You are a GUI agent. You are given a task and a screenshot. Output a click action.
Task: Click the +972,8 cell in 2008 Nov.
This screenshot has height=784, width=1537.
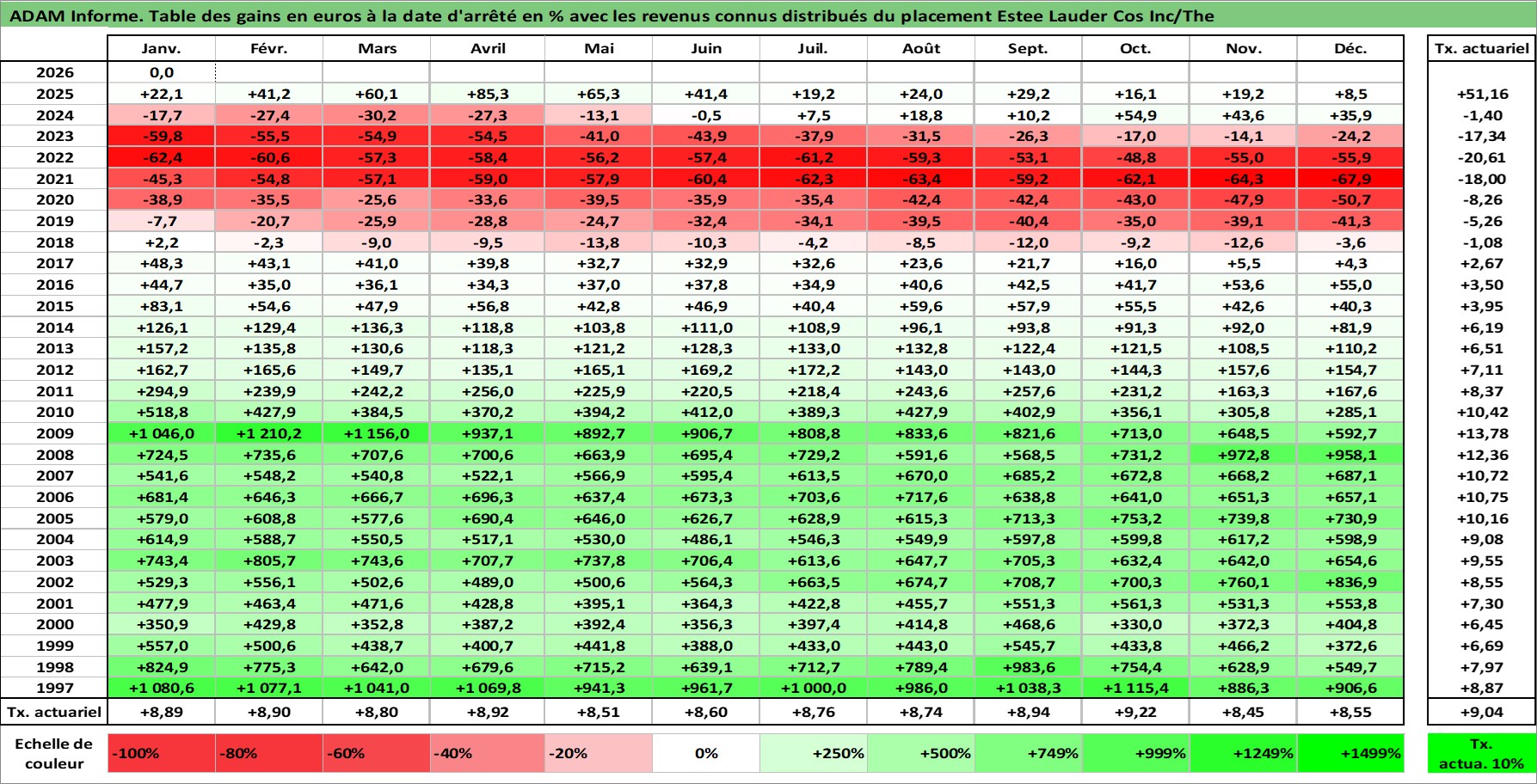[x=1243, y=455]
